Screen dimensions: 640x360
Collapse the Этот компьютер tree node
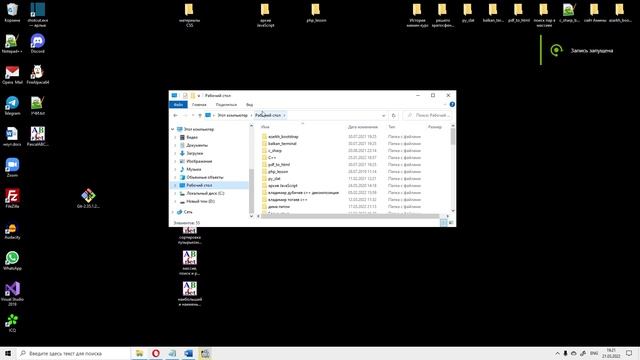click(173, 129)
